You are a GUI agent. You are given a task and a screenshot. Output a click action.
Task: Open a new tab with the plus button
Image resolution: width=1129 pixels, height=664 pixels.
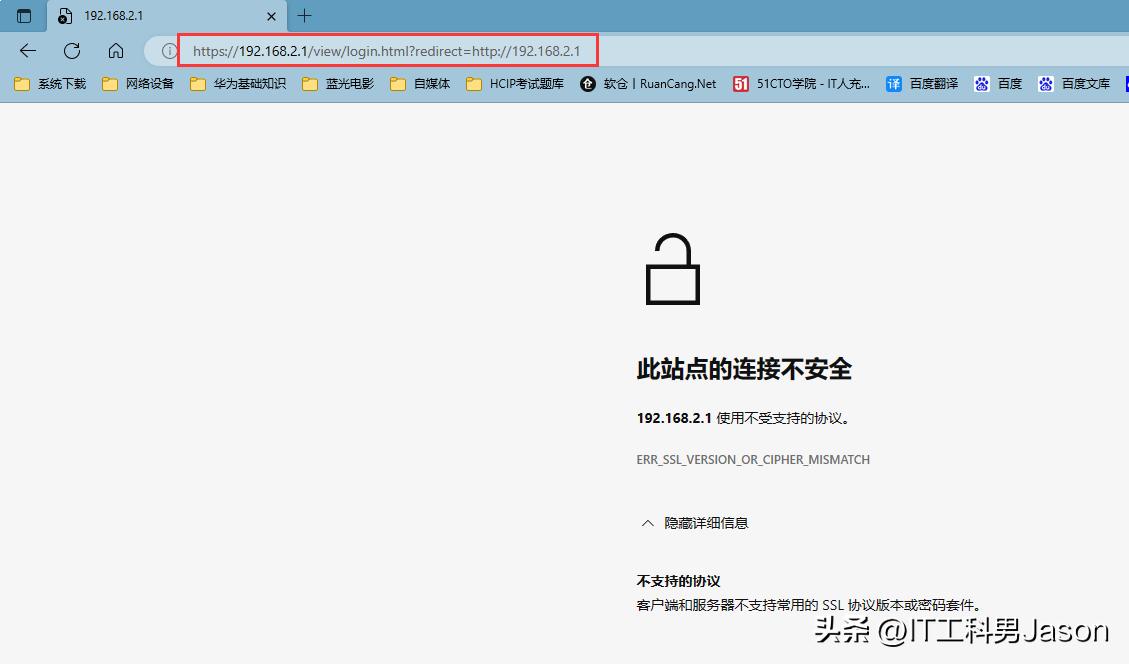(303, 16)
